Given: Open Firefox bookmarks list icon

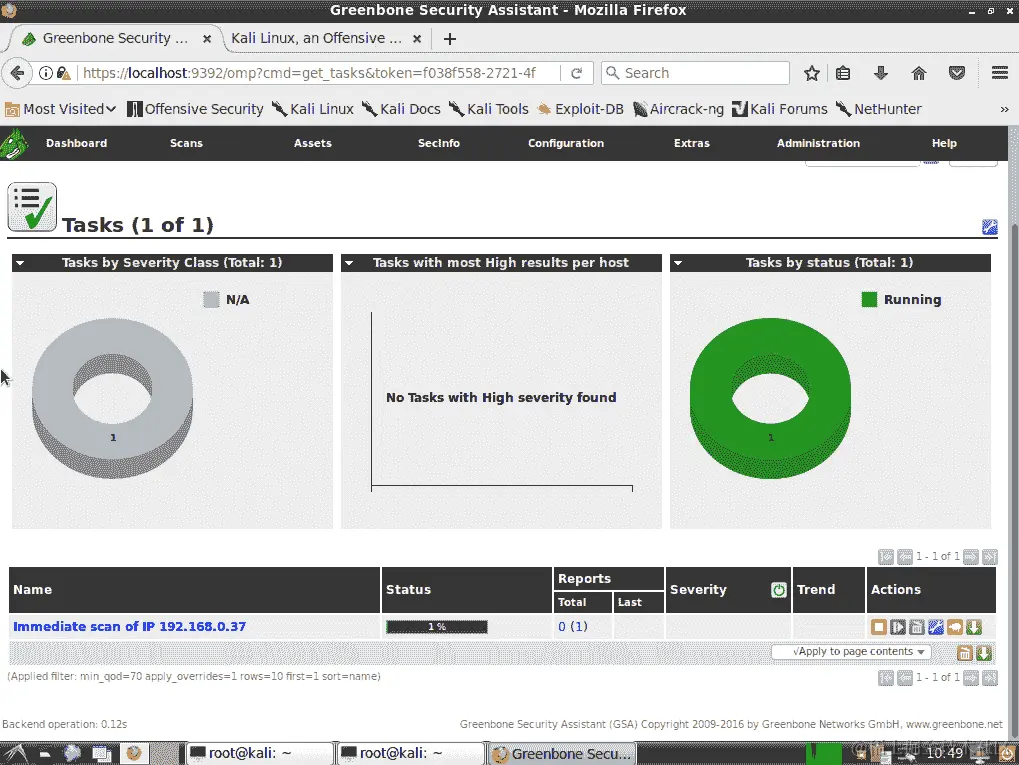Looking at the screenshot, I should point(843,73).
